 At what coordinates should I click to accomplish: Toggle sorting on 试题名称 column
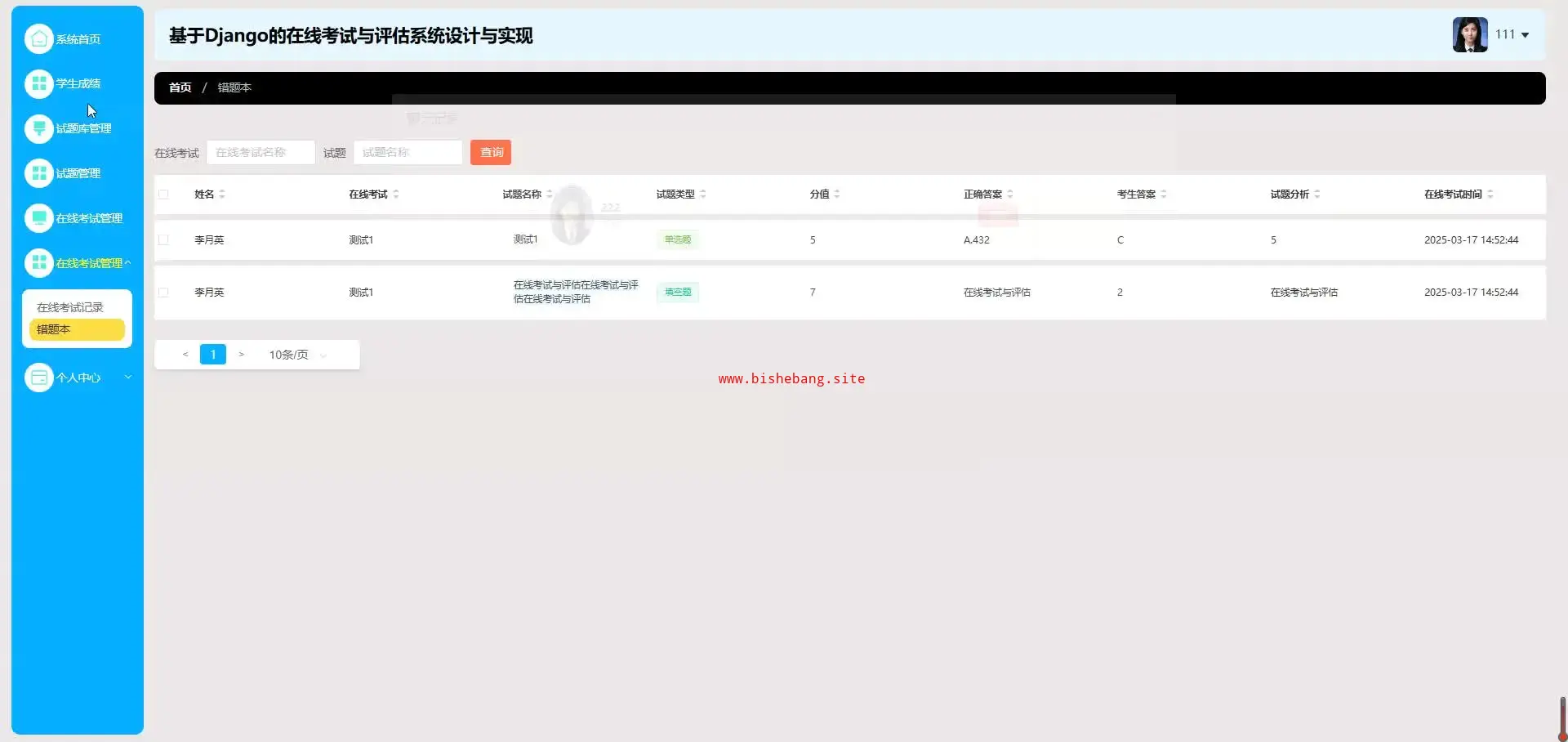(550, 194)
